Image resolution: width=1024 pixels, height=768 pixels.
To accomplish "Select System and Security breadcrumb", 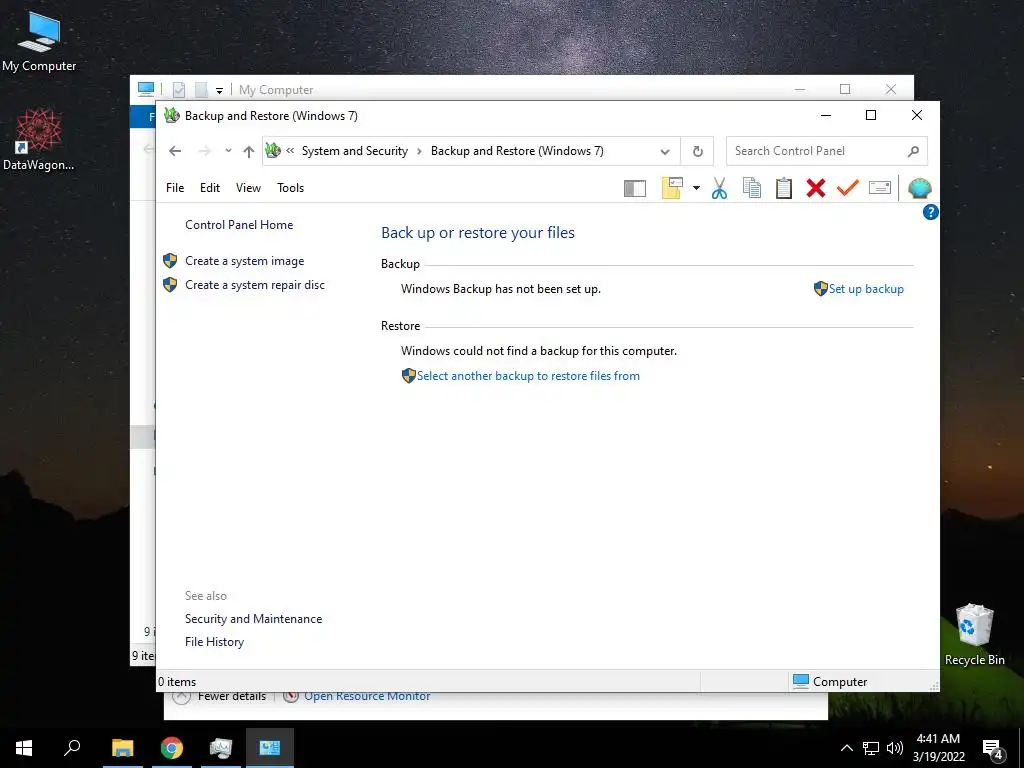I will 355,151.
